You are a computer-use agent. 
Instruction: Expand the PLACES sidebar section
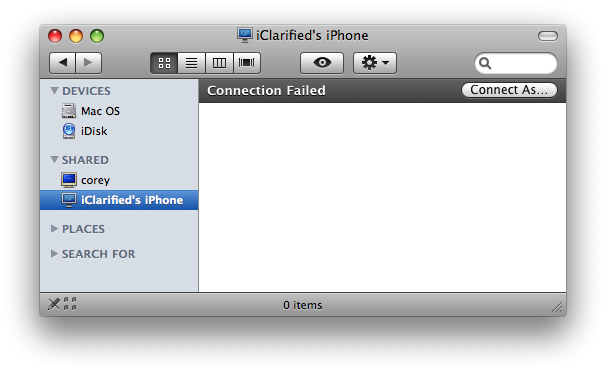coord(54,229)
